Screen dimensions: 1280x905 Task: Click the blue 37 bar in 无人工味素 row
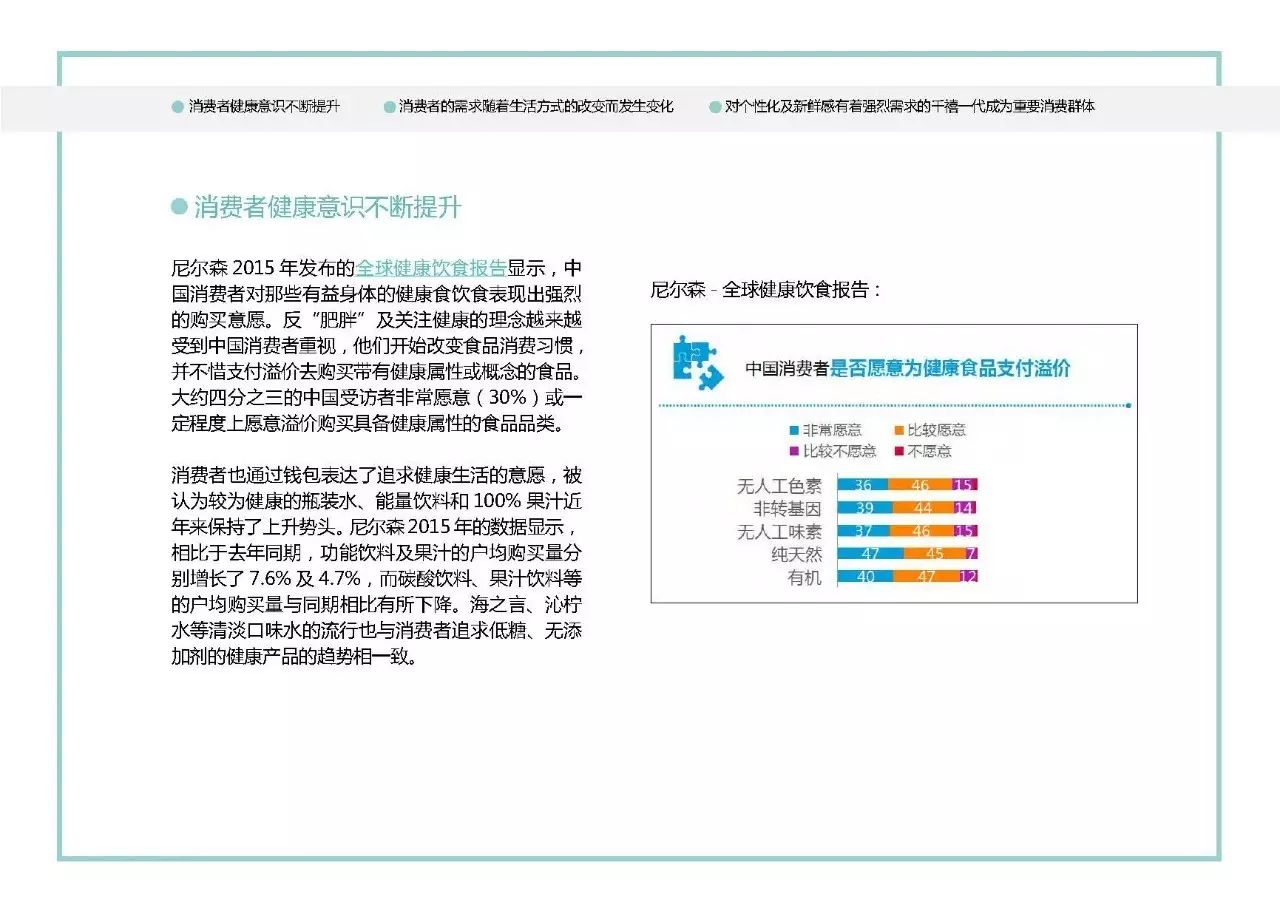864,530
